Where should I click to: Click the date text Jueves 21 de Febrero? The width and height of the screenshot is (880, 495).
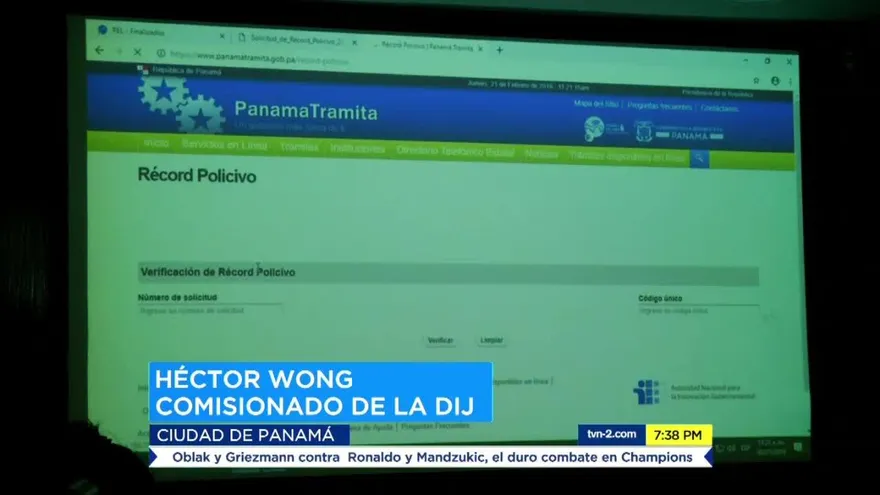coord(528,86)
